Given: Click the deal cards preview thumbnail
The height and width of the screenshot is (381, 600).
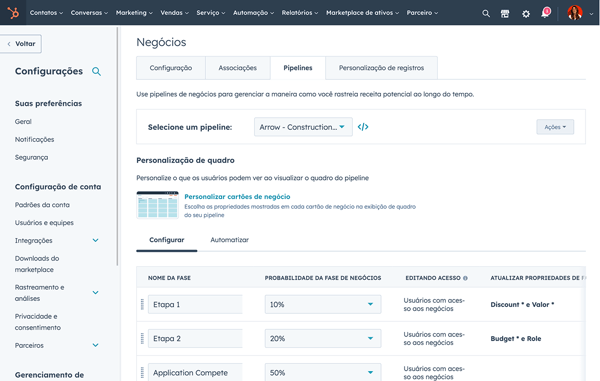Looking at the screenshot, I should 158,205.
